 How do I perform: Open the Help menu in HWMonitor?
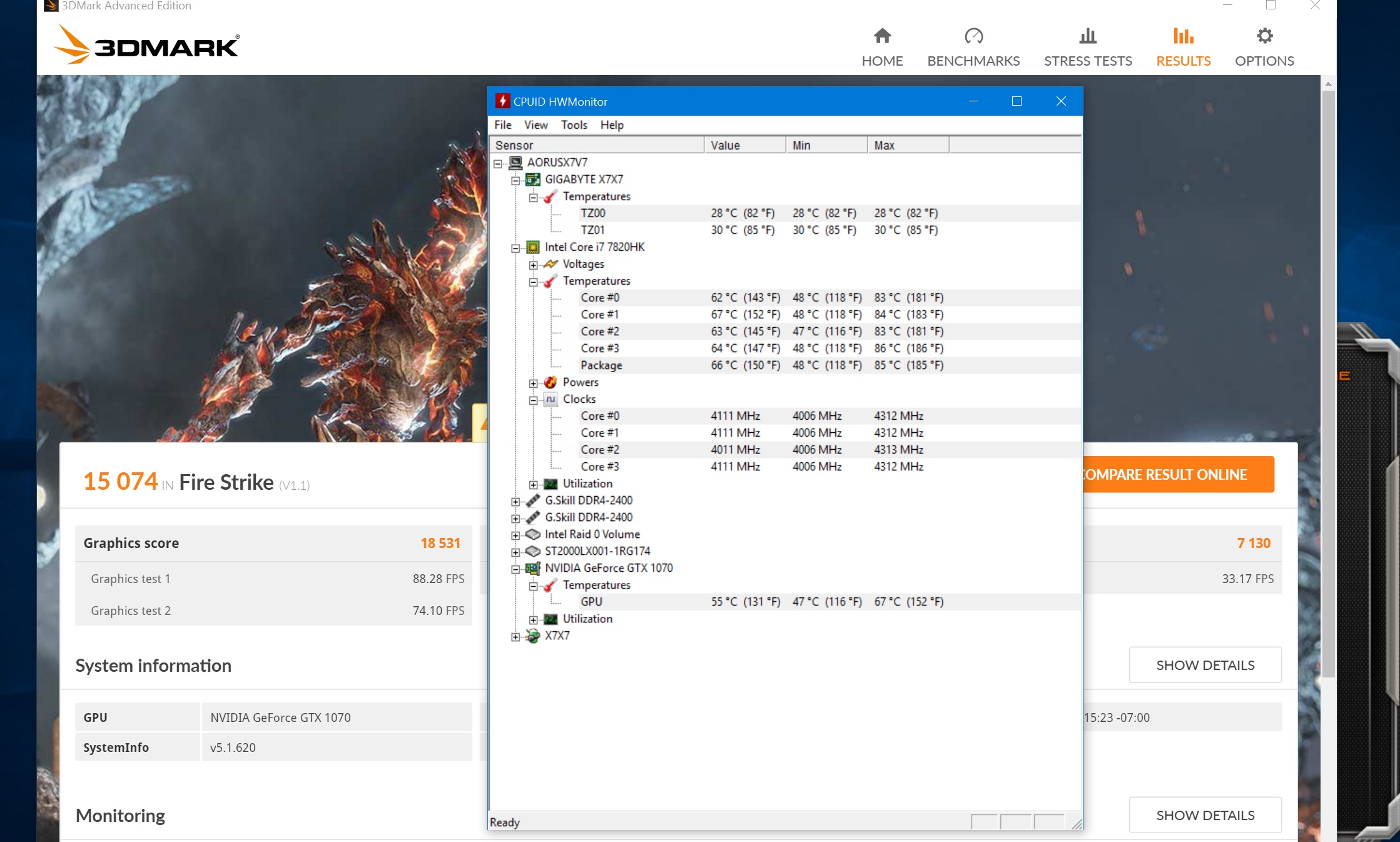(x=612, y=125)
